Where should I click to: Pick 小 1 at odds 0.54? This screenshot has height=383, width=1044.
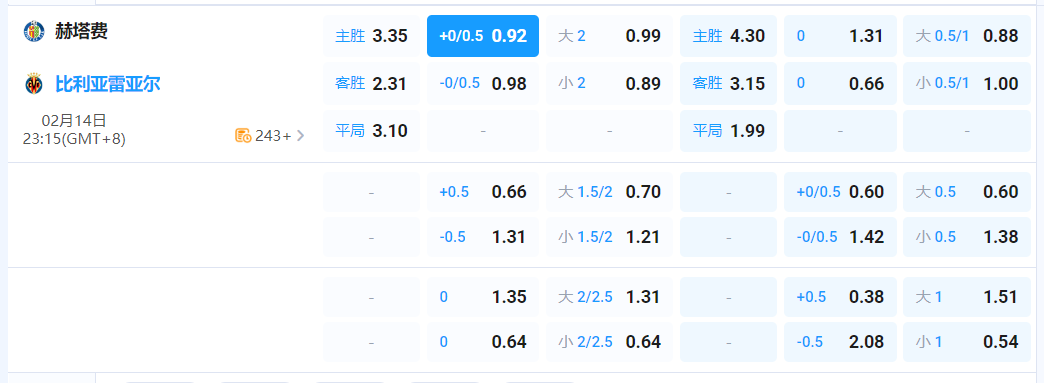(x=967, y=342)
